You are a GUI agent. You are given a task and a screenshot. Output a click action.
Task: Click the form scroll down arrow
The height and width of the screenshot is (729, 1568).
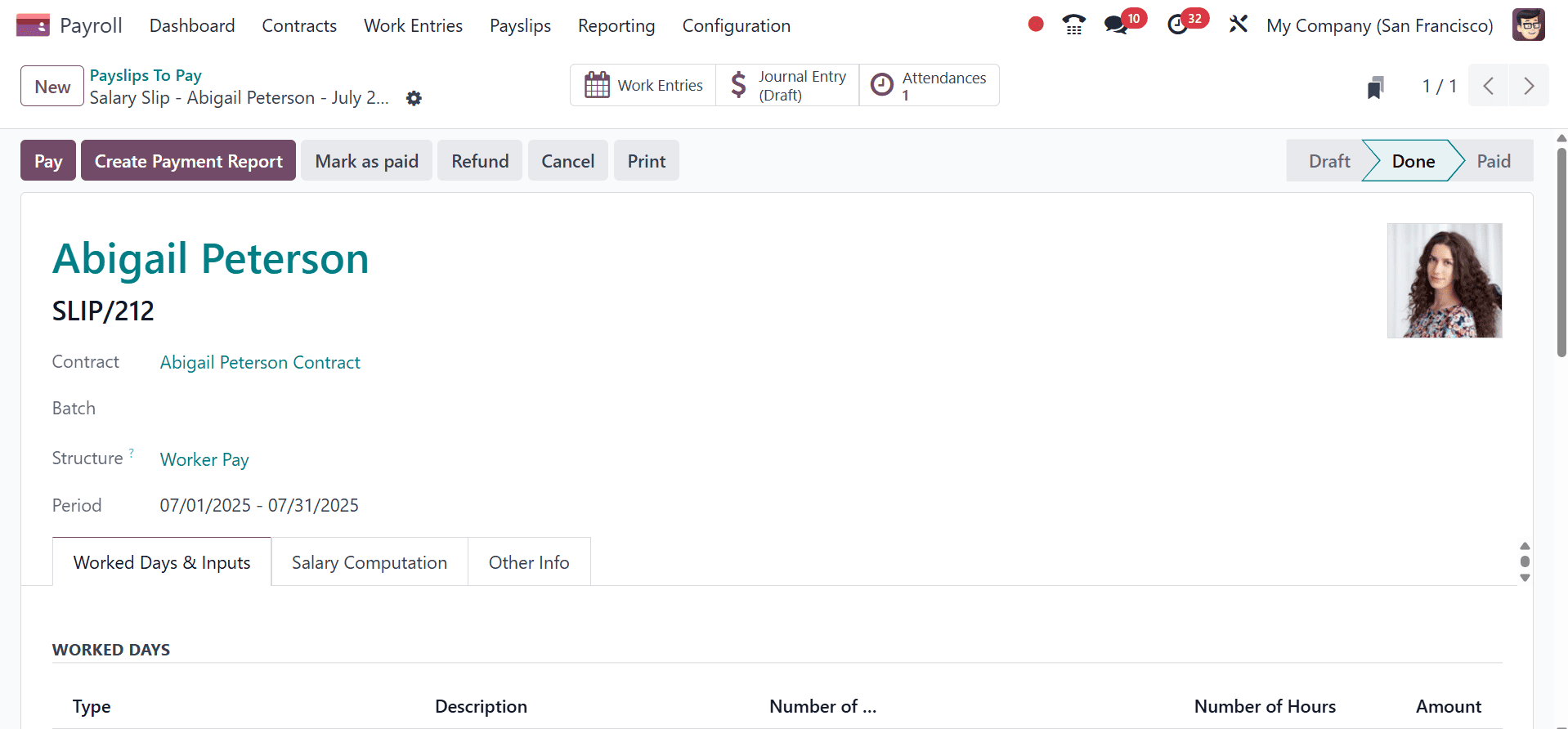tap(1525, 578)
